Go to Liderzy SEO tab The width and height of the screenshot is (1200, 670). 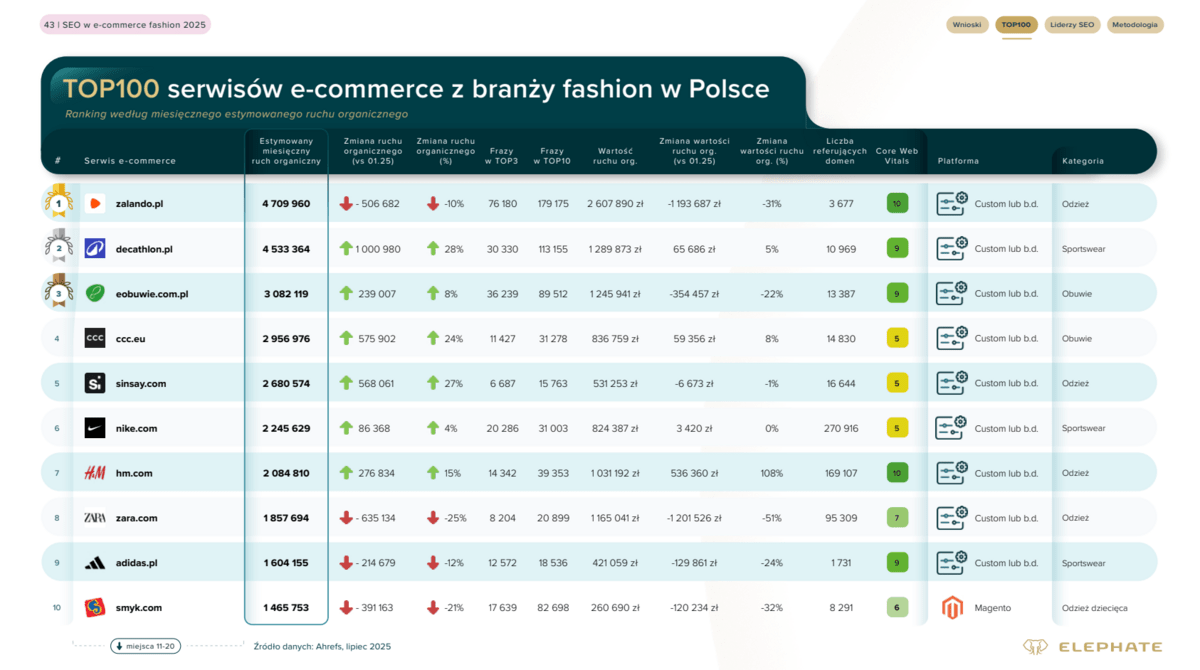pyautogui.click(x=1072, y=25)
